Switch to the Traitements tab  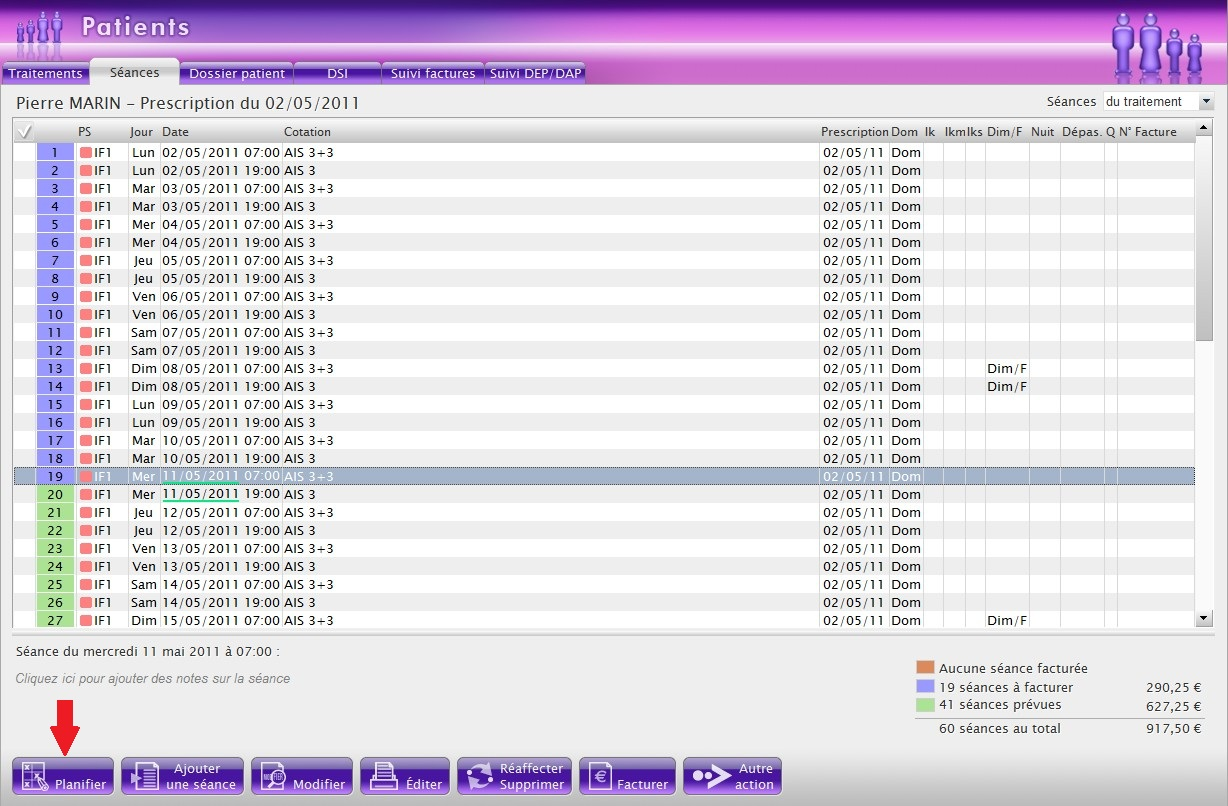coord(45,73)
